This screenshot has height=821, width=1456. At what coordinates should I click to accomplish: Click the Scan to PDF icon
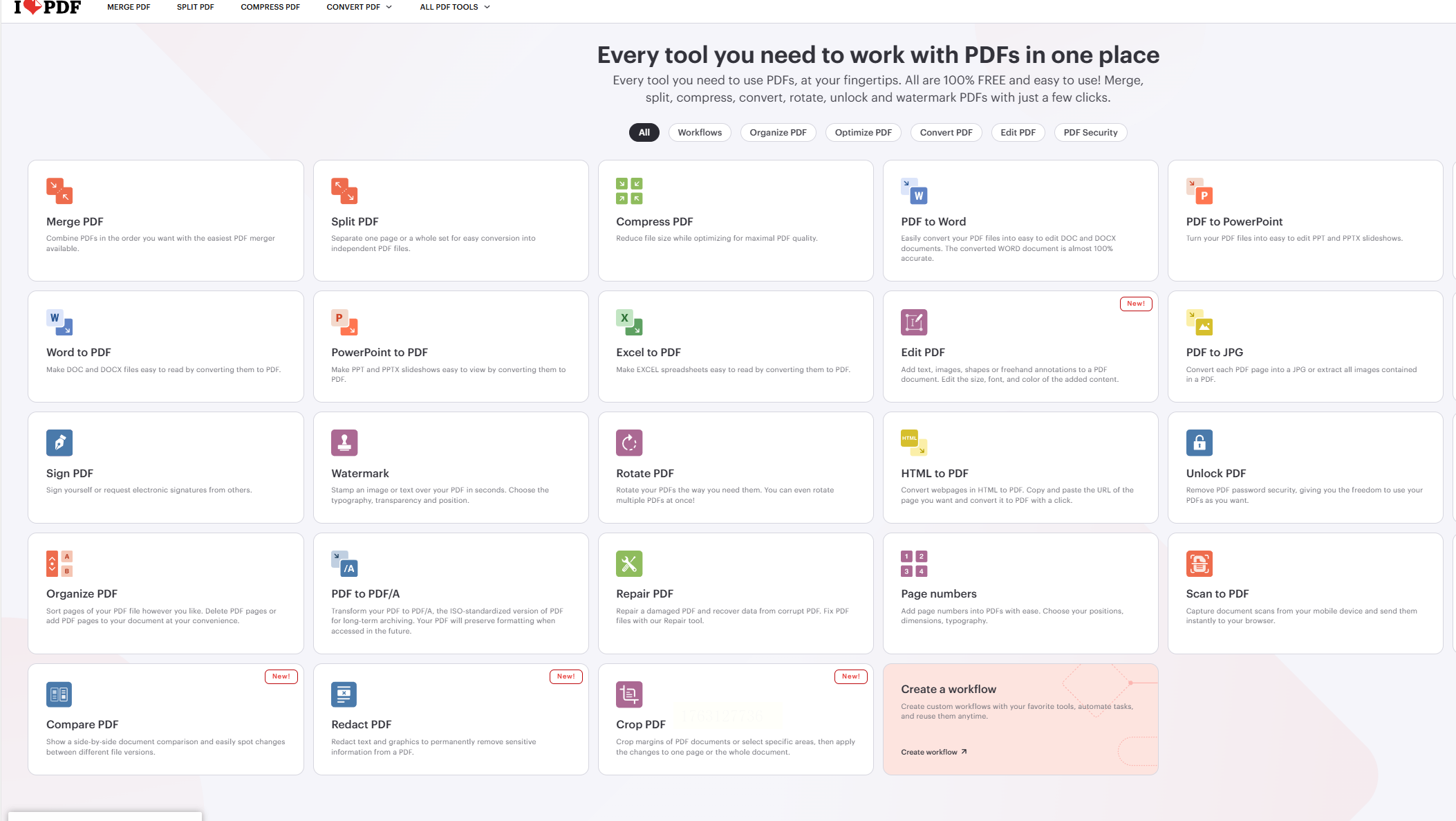coord(1199,564)
